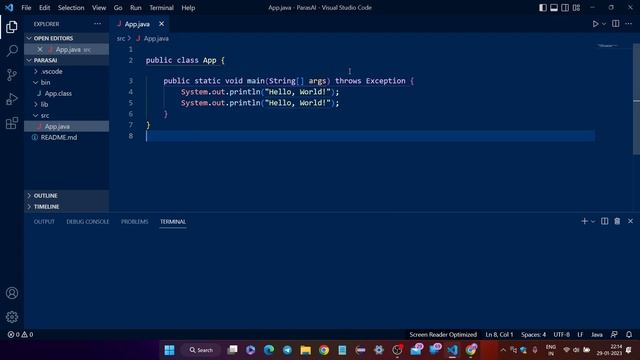The image size is (640, 360).
Task: Open the Selection menu
Action: [71, 8]
